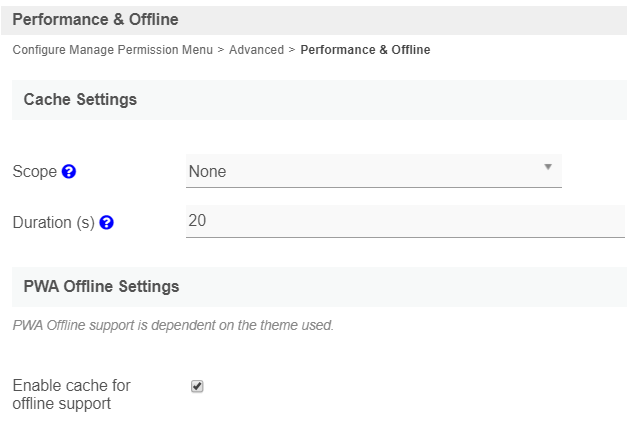Screen dimensions: 627x422
Task: Go to Configure Manage Permission Menu breadcrumb
Action: coord(112,50)
